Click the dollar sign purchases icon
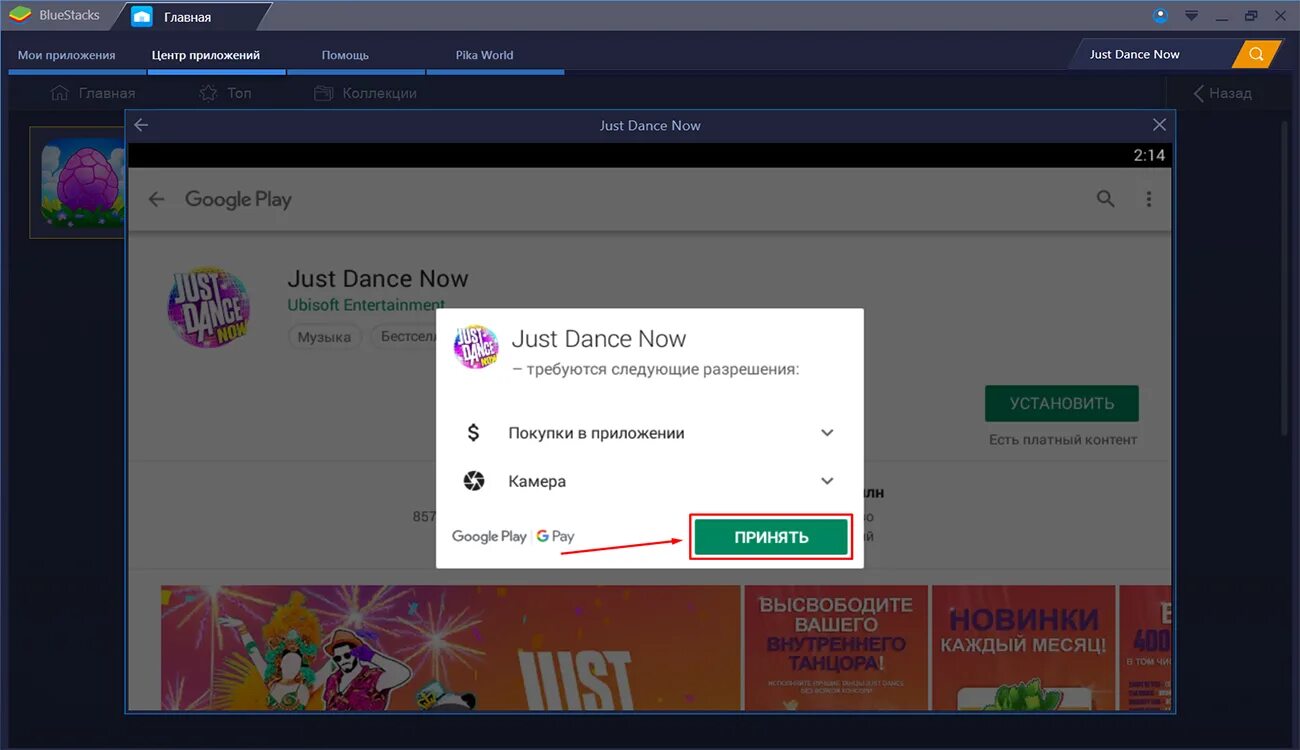Viewport: 1300px width, 750px height. click(474, 433)
